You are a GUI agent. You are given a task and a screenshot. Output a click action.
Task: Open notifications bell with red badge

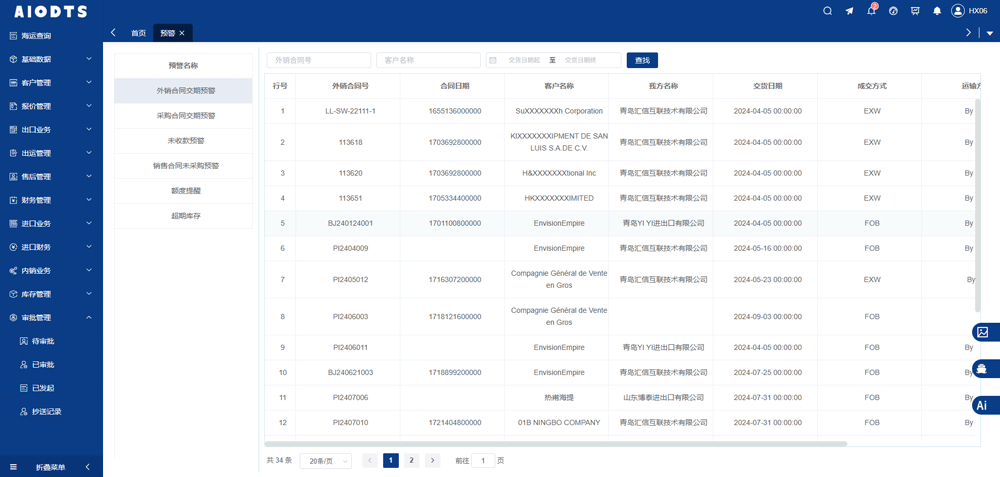871,11
